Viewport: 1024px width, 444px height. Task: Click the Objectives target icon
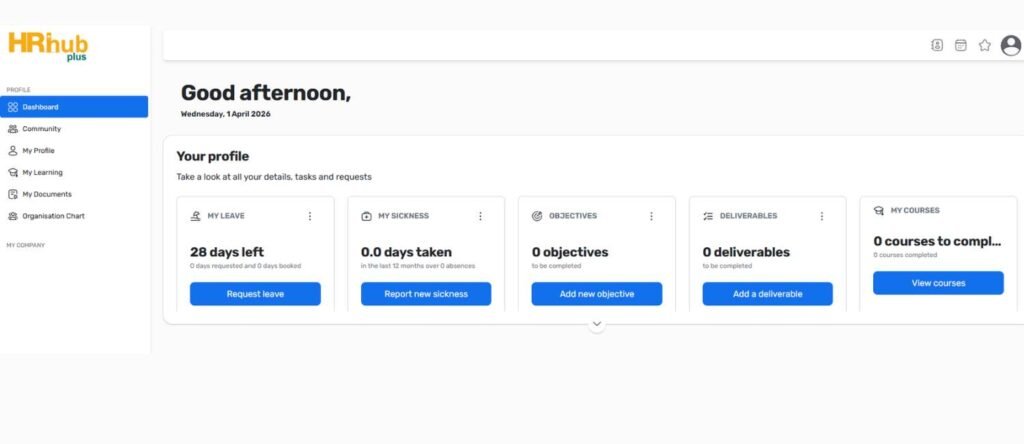[x=538, y=216]
